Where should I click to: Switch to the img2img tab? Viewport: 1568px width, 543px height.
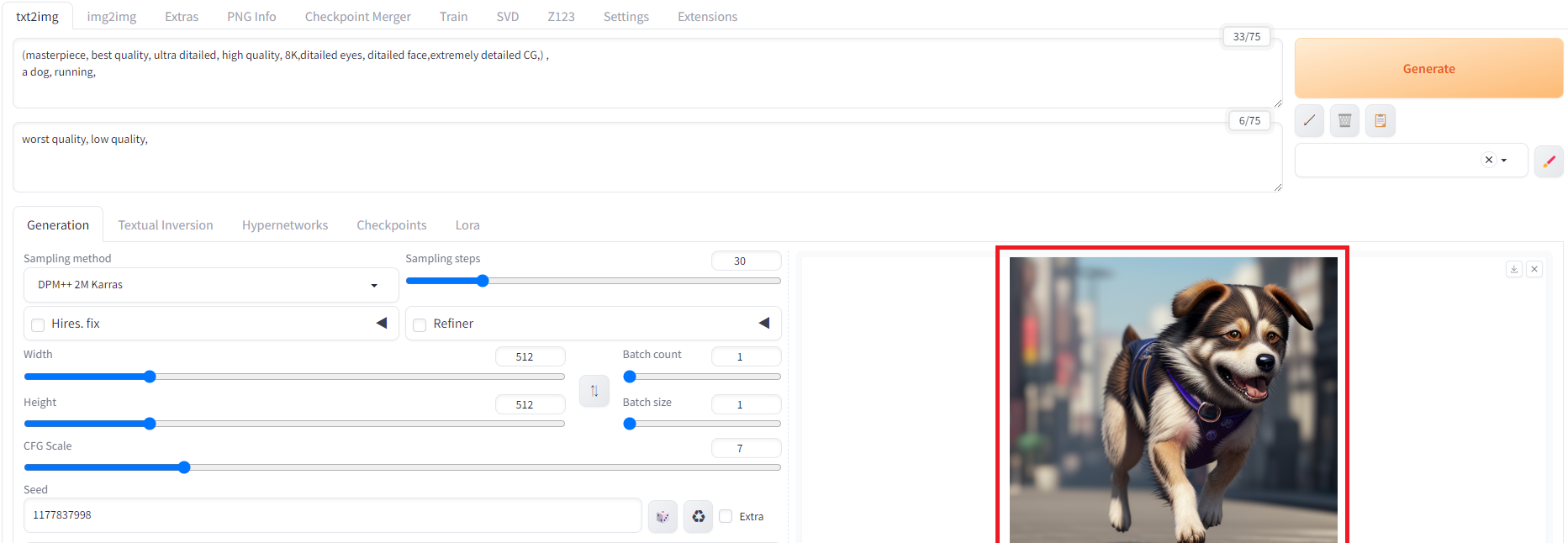(x=112, y=17)
